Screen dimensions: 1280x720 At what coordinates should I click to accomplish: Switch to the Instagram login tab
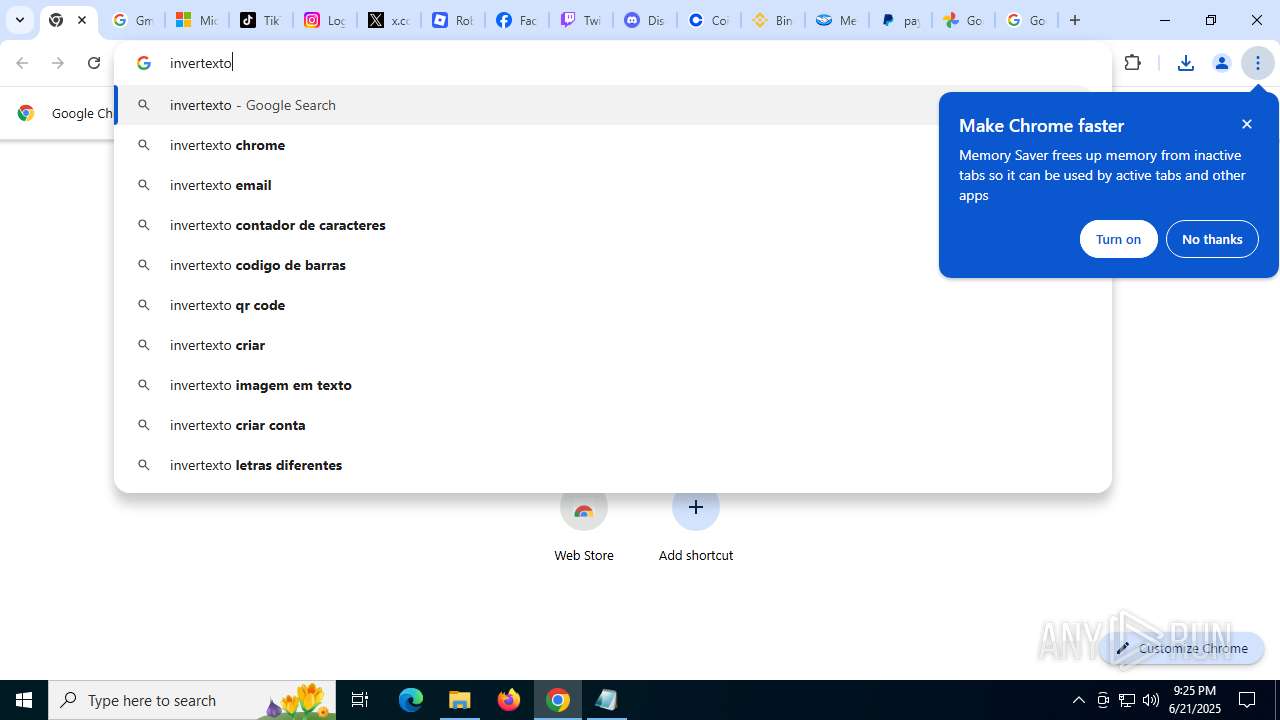point(324,20)
